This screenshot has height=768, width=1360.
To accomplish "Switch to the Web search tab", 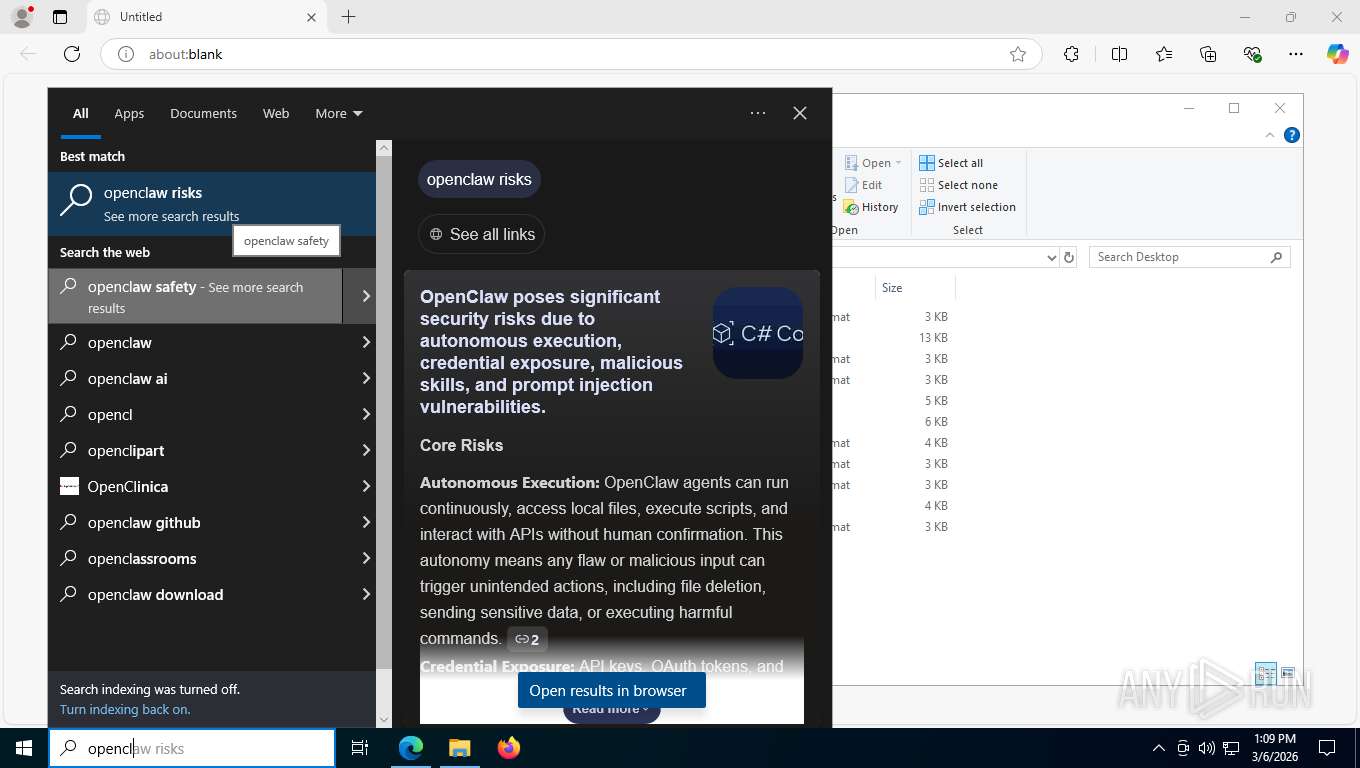I will pos(276,113).
